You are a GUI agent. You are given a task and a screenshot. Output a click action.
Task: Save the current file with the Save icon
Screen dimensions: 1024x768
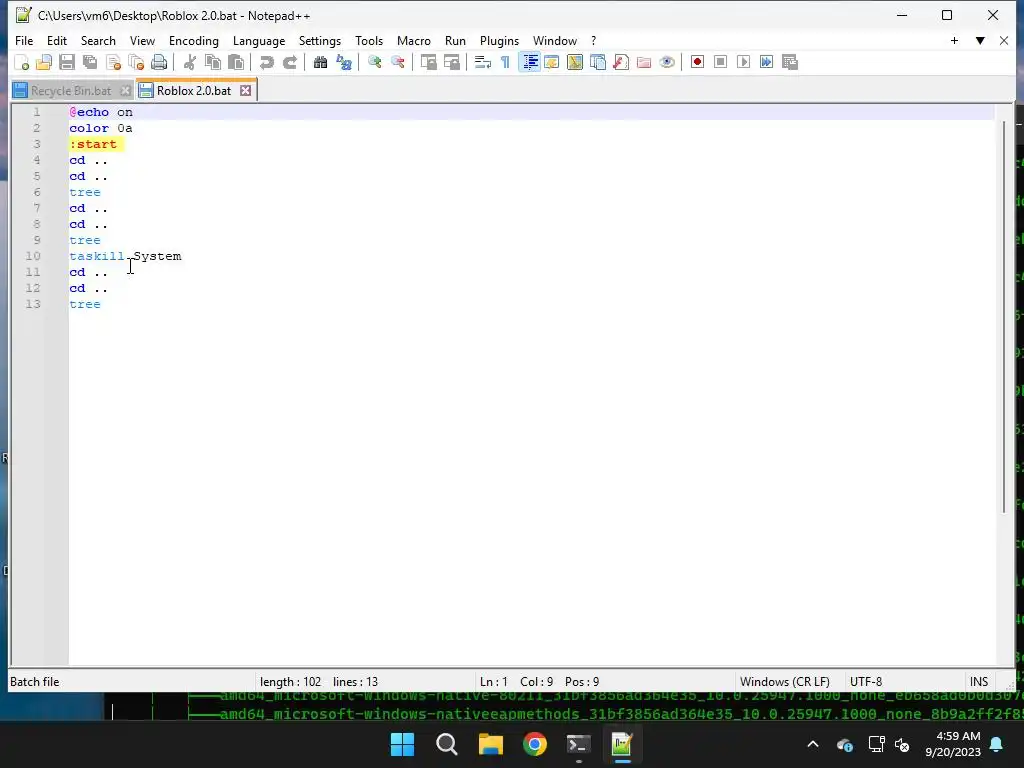tap(67, 62)
